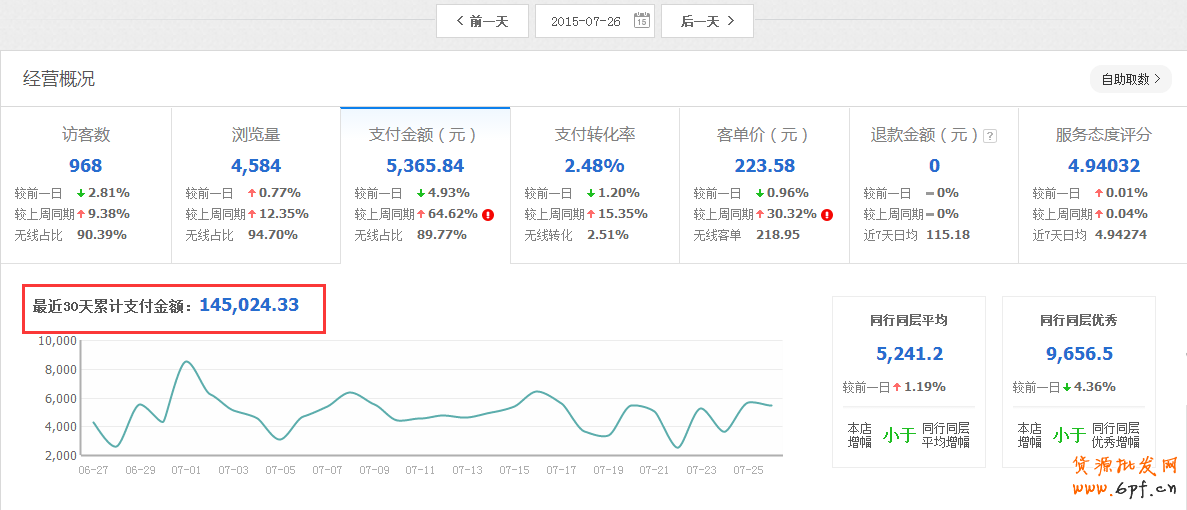
Task: Click the 145,024.33 cumulative payment total
Action: click(249, 305)
